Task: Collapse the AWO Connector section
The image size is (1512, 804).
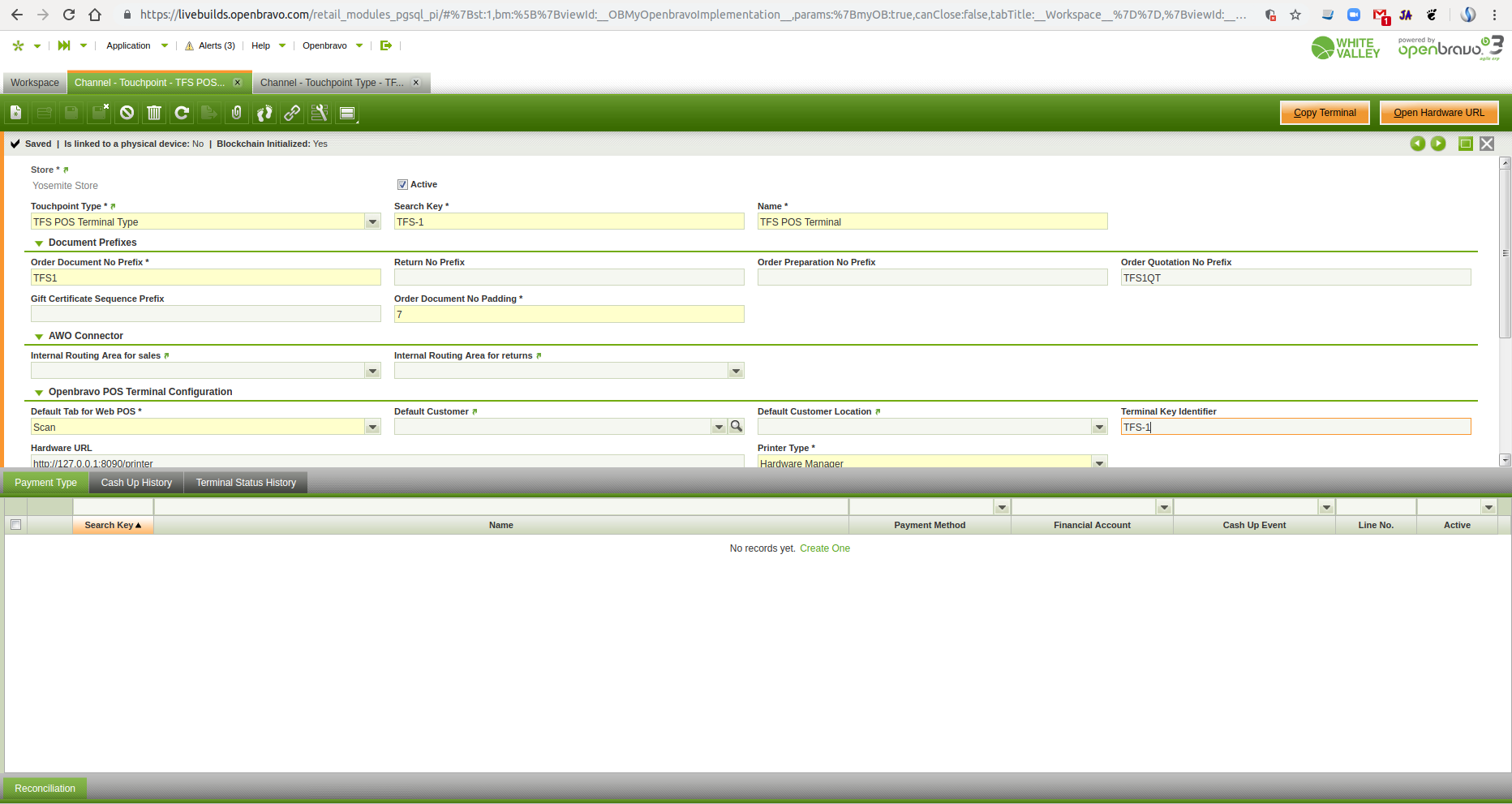Action: [39, 337]
